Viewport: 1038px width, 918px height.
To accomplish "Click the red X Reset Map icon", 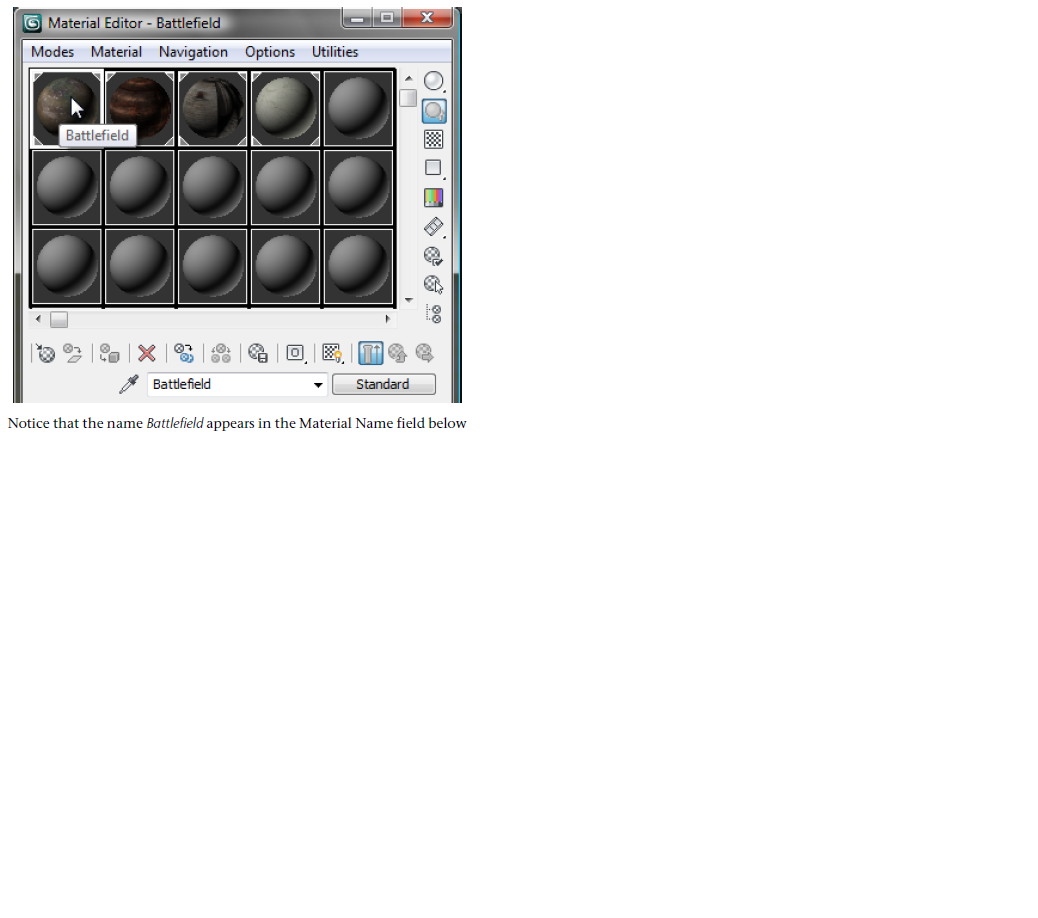I will tap(146, 353).
